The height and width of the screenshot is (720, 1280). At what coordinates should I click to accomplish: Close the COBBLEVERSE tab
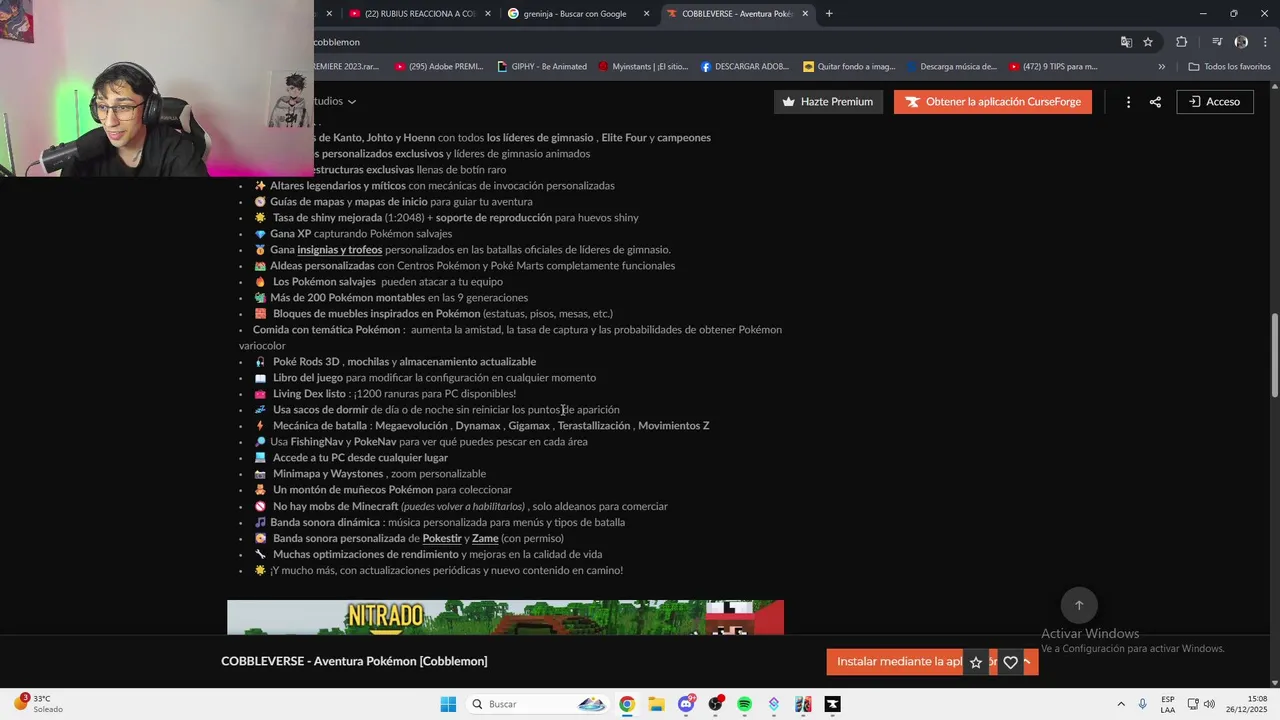805,14
